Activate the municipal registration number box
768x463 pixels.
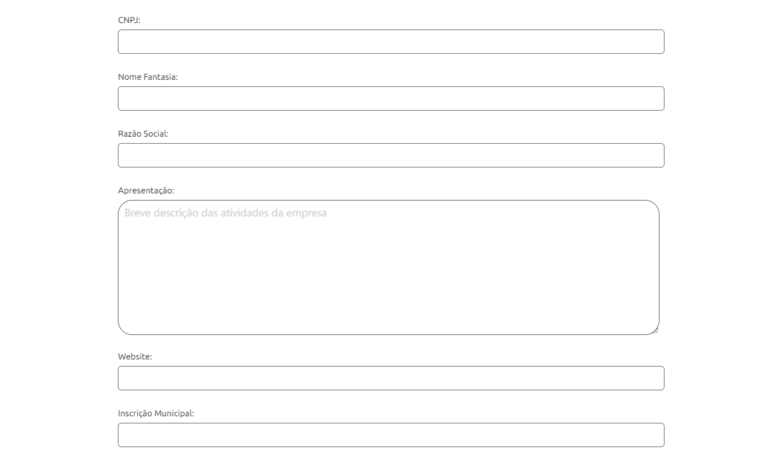[x=391, y=435]
